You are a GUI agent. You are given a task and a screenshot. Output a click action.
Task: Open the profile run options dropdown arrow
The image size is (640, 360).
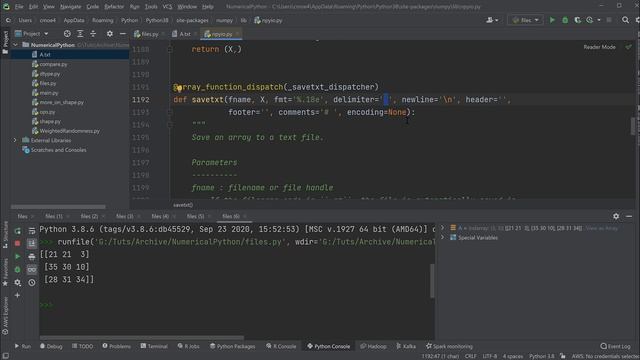pyautogui.click(x=599, y=20)
